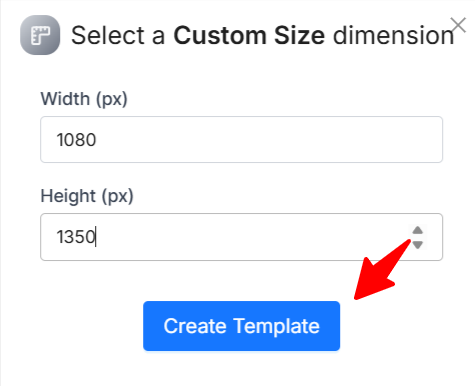The height and width of the screenshot is (386, 475).
Task: Click the ruler Custom Size icon
Action: (x=40, y=35)
